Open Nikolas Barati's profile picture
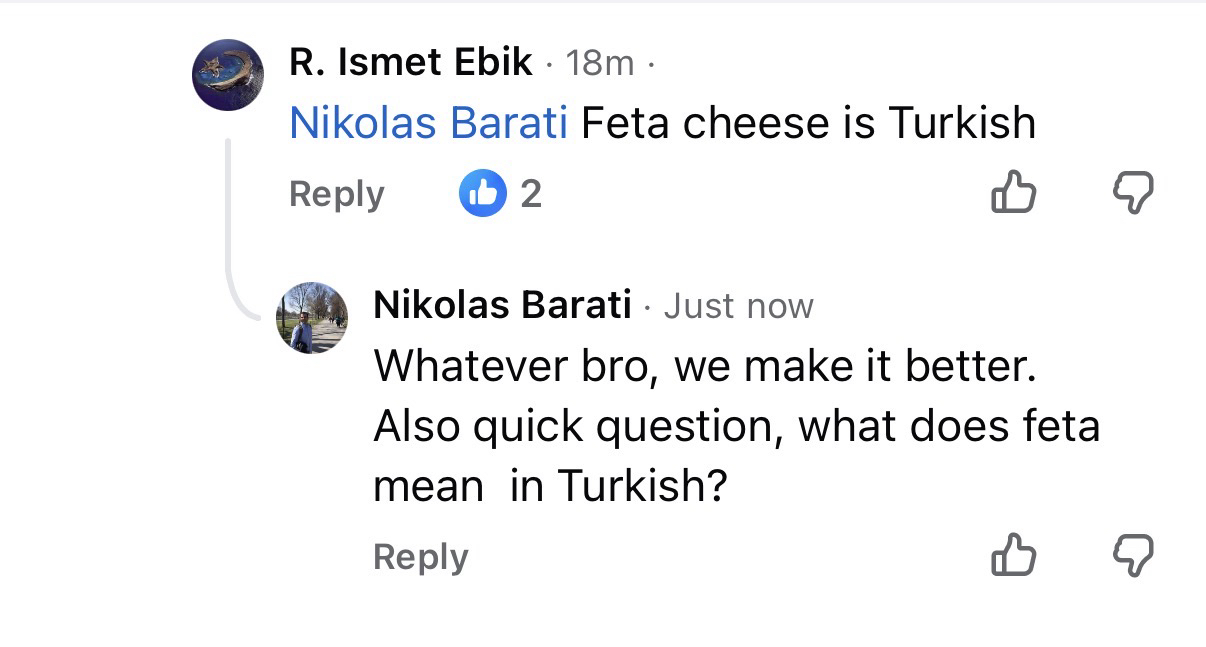 311,318
